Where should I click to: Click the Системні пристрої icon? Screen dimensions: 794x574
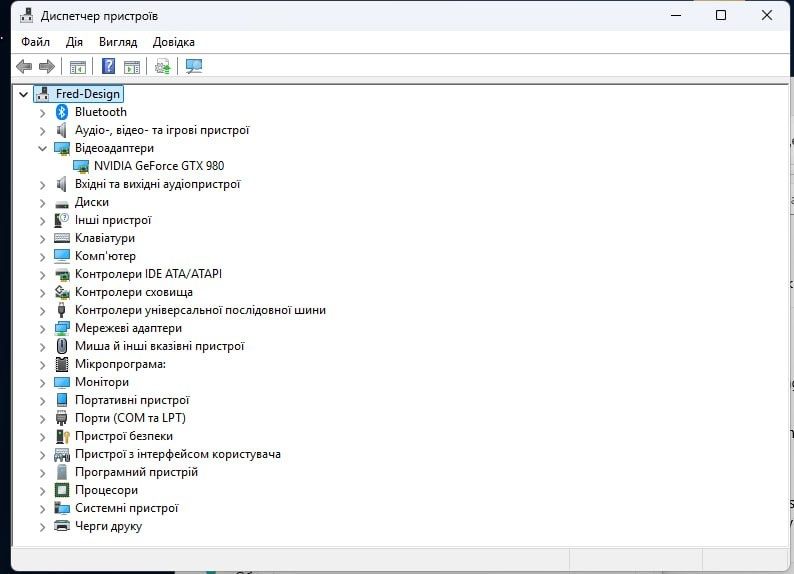(x=62, y=508)
